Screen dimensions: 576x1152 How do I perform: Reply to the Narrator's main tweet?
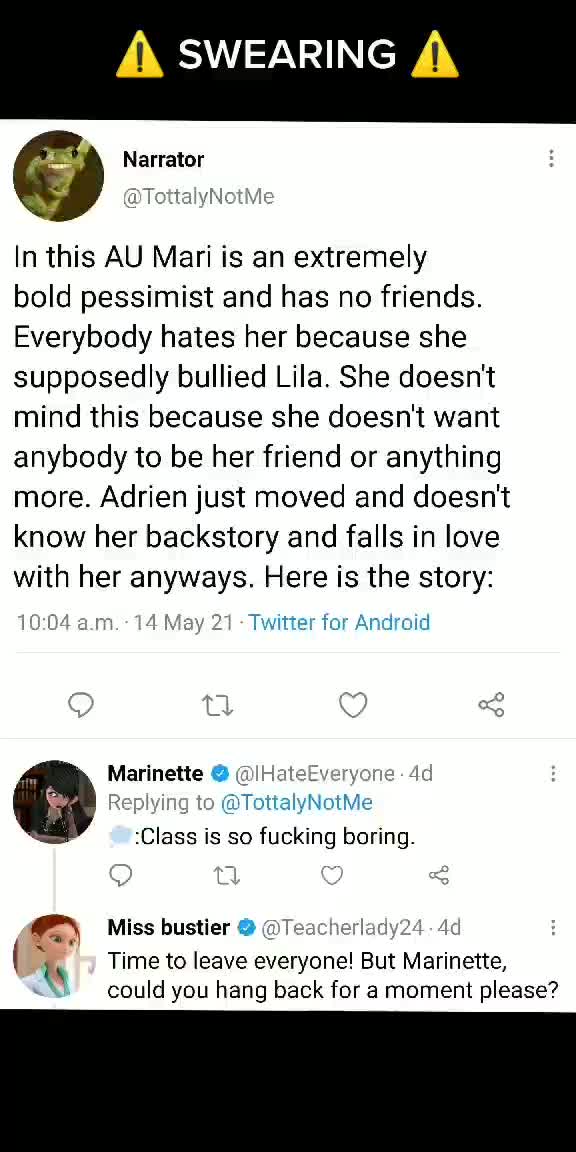click(x=81, y=705)
